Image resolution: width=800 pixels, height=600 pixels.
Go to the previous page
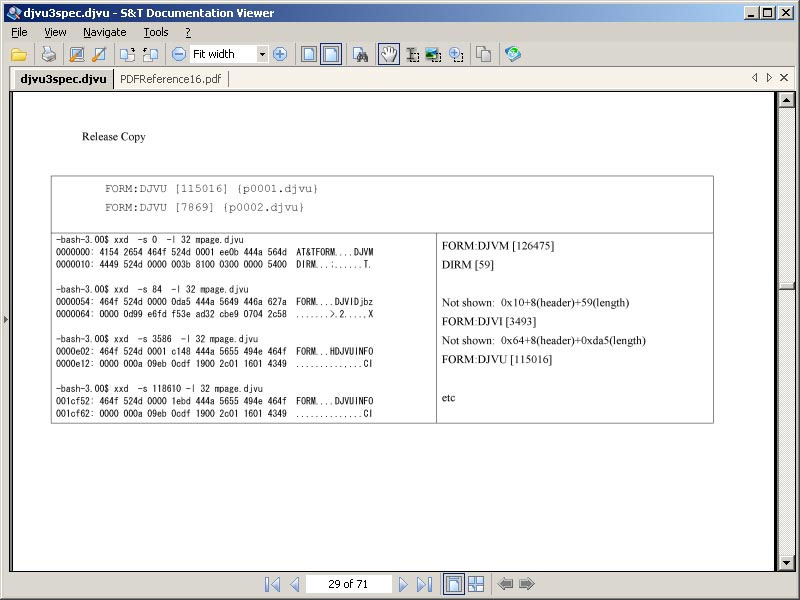coord(295,584)
